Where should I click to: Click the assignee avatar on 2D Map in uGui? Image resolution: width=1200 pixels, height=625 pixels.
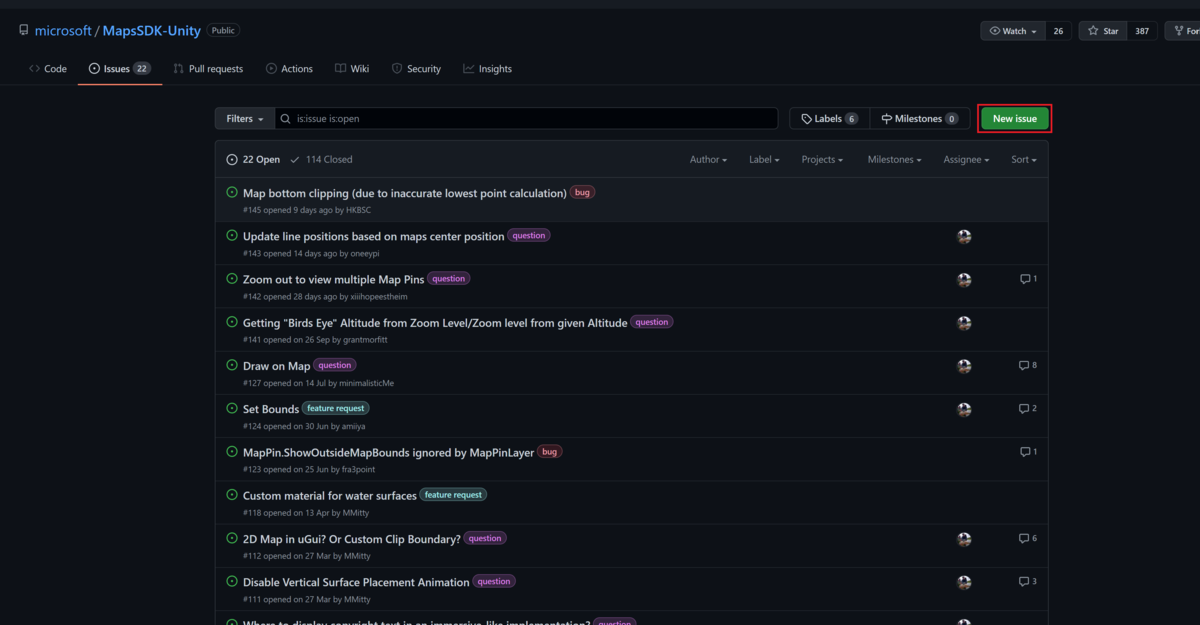click(x=964, y=539)
